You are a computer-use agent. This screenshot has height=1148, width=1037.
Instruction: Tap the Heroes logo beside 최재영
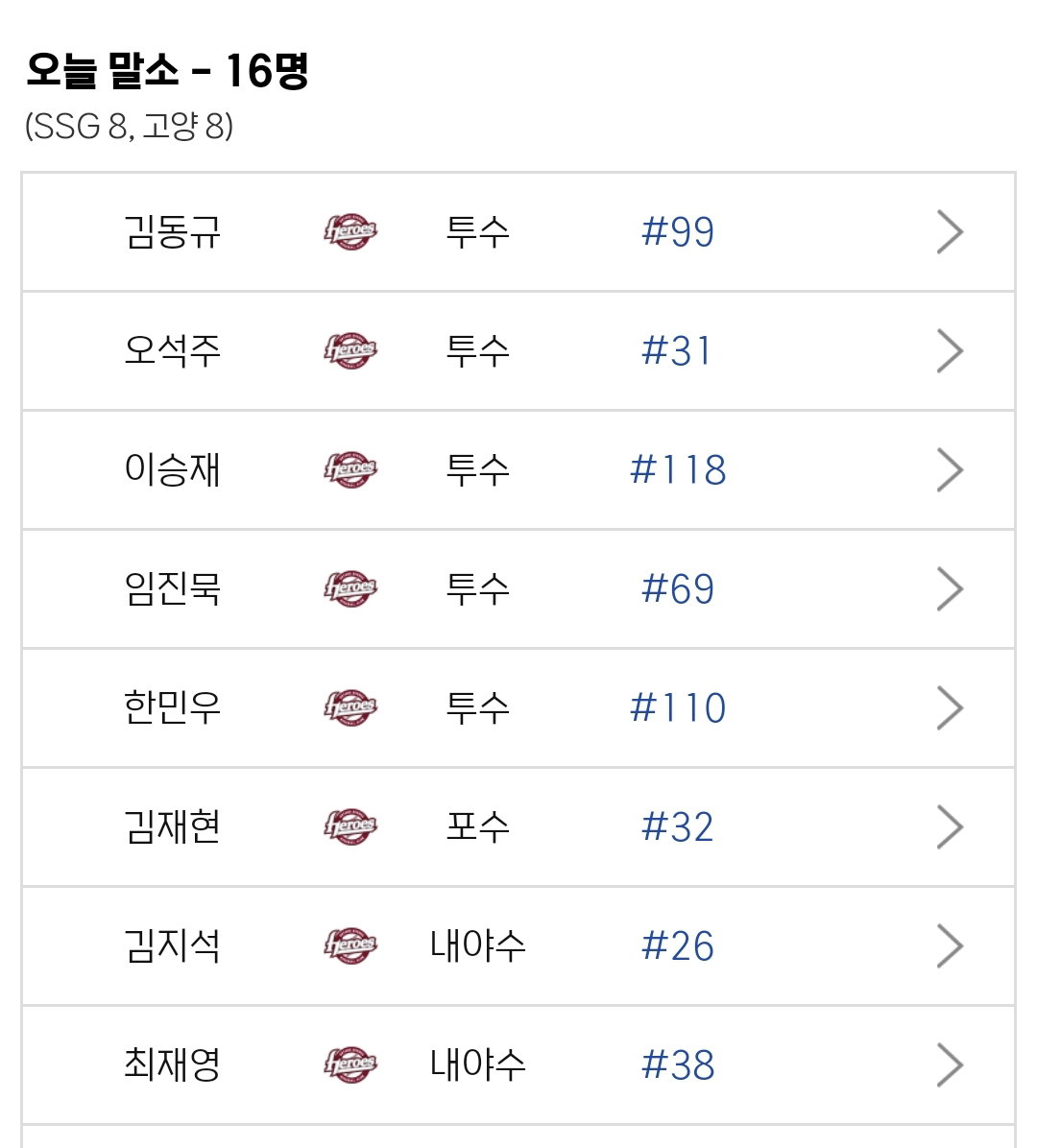(350, 1065)
